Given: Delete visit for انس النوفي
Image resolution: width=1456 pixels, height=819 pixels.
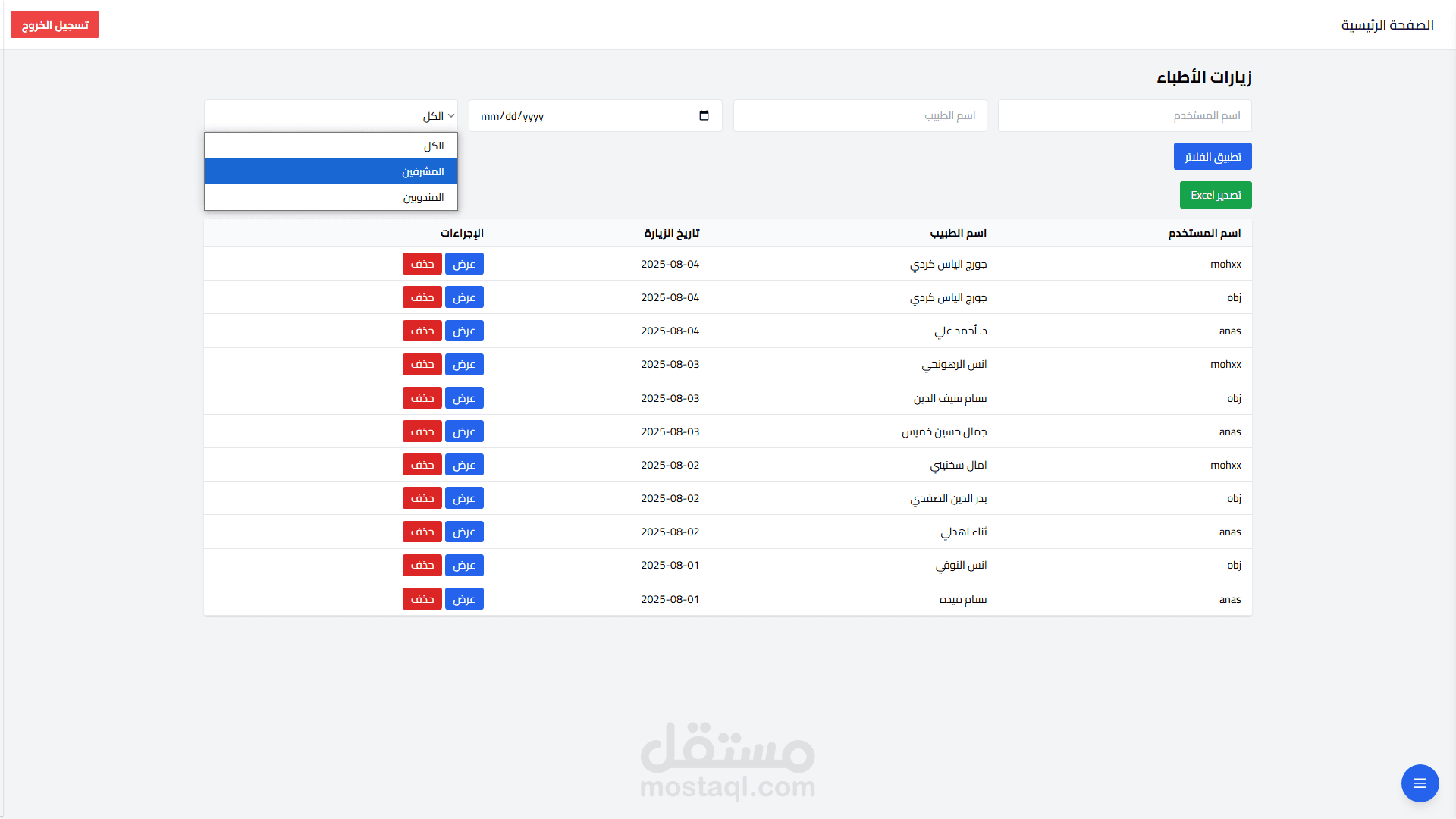Looking at the screenshot, I should click(422, 565).
